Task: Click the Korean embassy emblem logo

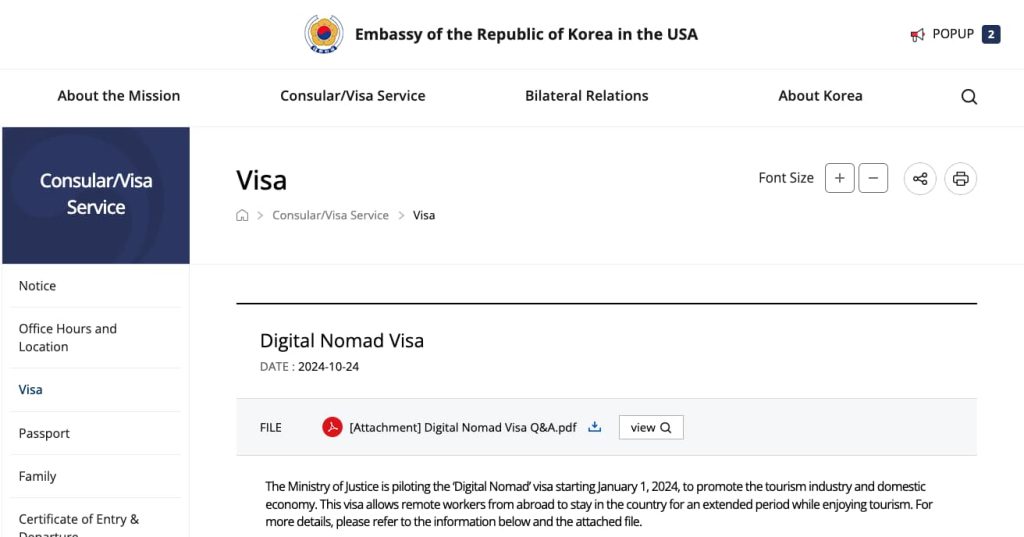Action: tap(323, 34)
